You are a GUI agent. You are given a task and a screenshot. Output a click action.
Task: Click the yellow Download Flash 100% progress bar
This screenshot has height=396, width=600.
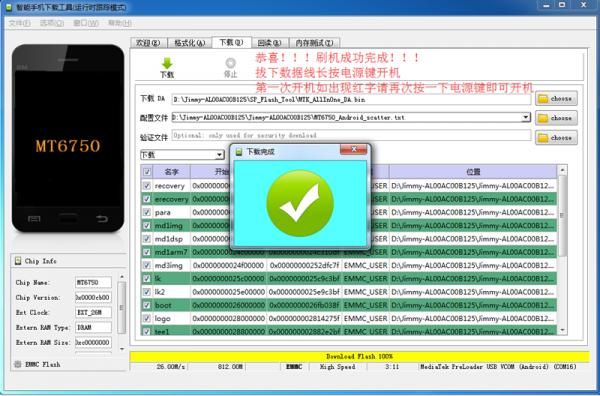(359, 357)
